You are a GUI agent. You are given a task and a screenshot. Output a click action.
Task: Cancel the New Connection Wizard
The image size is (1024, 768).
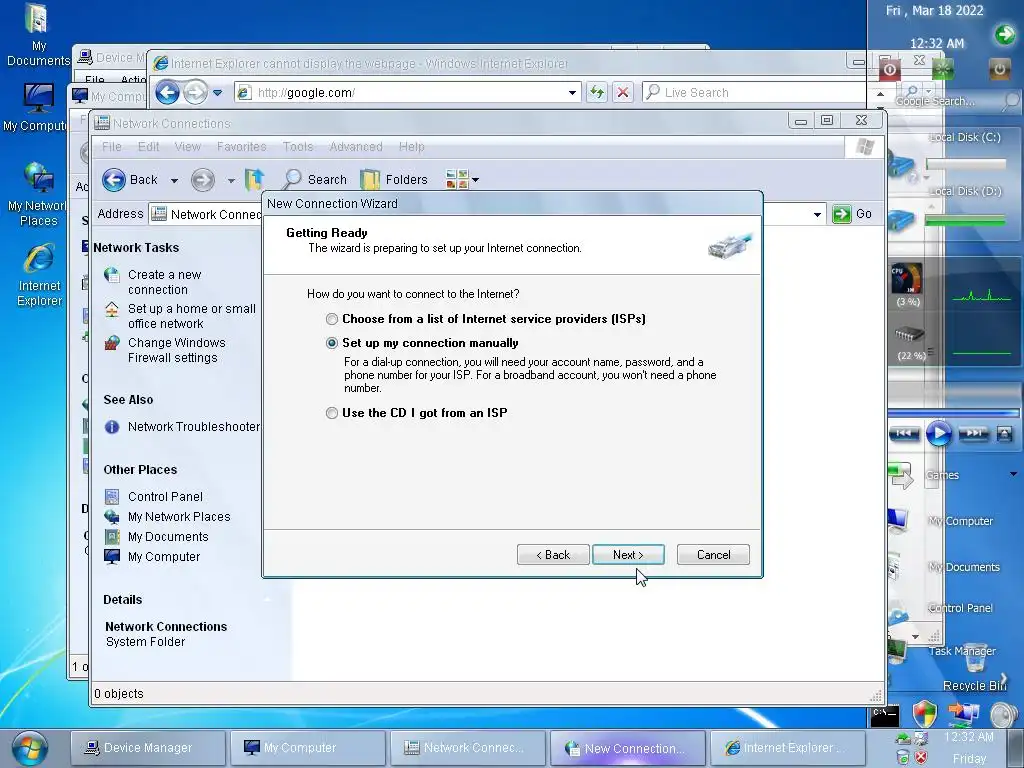point(713,554)
